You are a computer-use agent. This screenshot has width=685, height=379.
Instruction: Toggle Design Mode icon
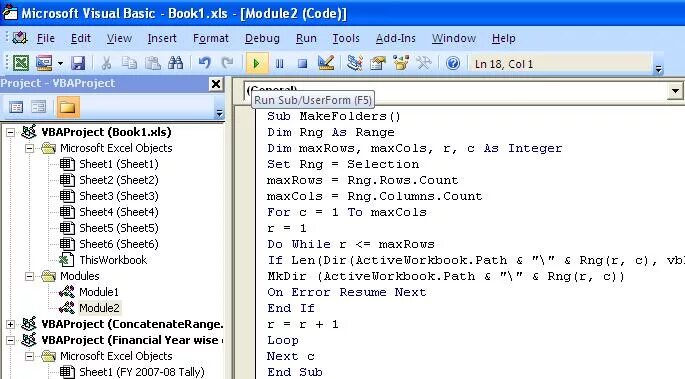coord(326,63)
